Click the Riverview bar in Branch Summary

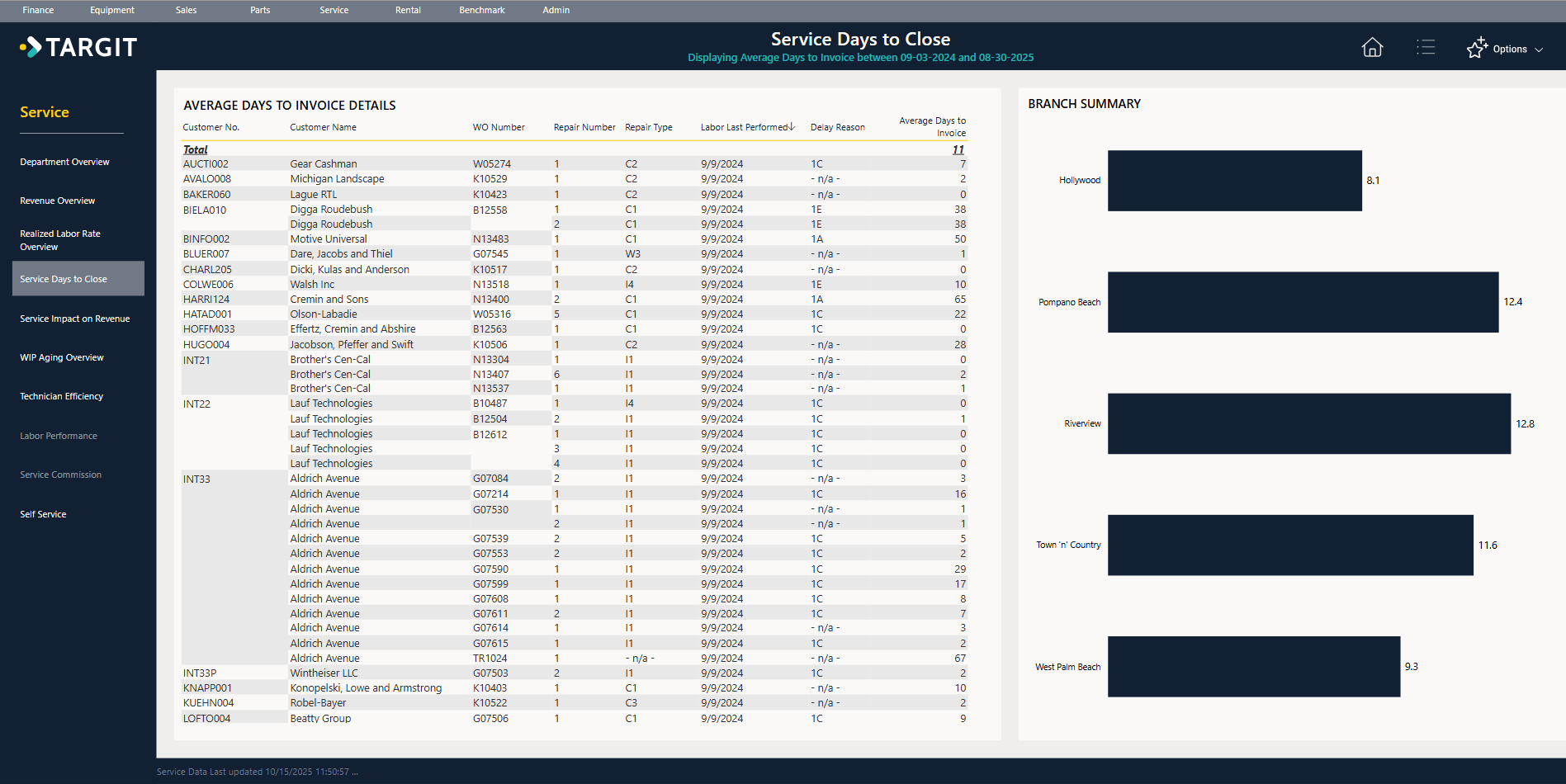(x=1308, y=423)
